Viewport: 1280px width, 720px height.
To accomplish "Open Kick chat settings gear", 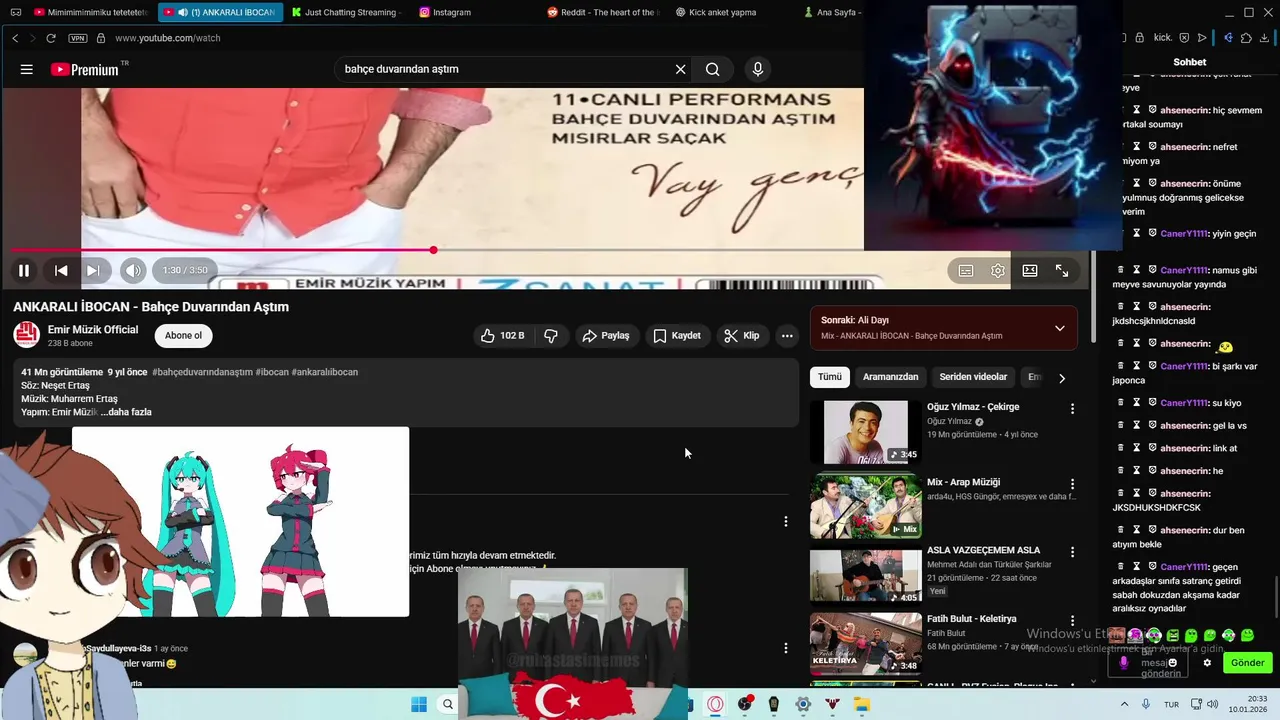I will click(x=1207, y=663).
